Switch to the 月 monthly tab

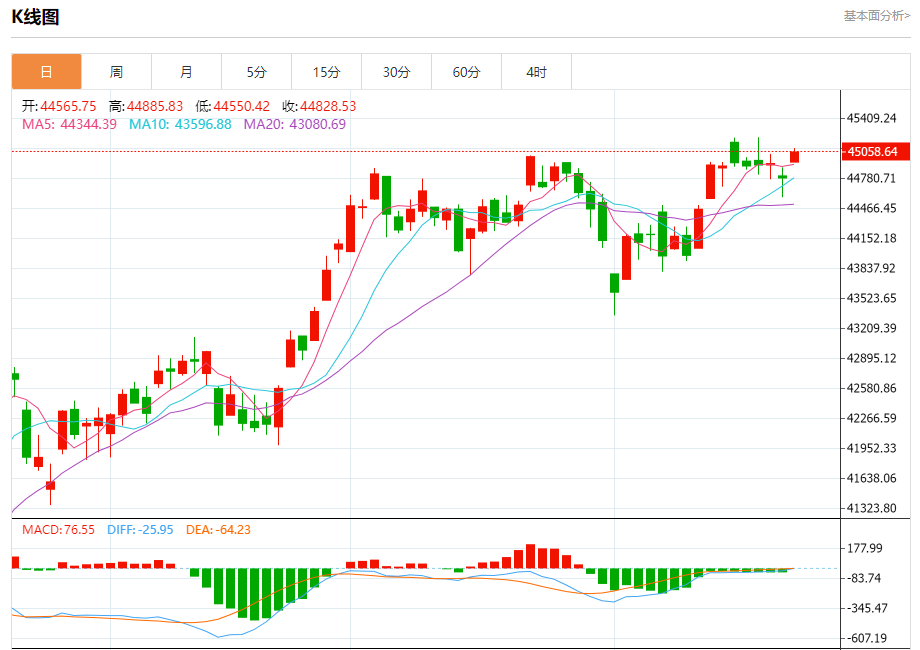[187, 72]
